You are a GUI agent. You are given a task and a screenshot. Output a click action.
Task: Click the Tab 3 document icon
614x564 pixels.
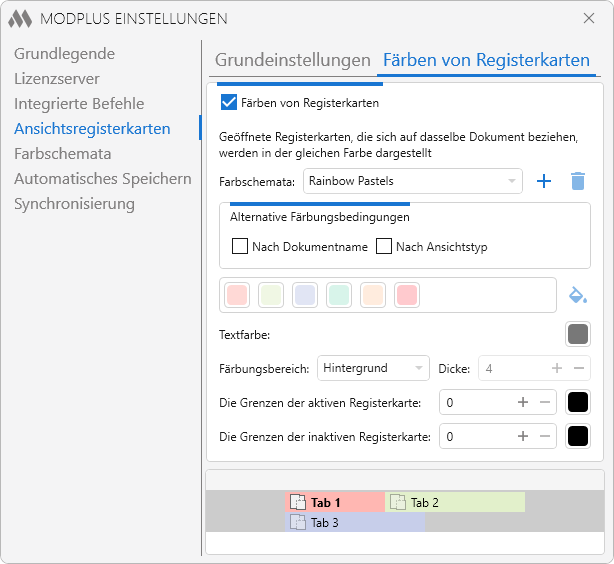tap(298, 522)
